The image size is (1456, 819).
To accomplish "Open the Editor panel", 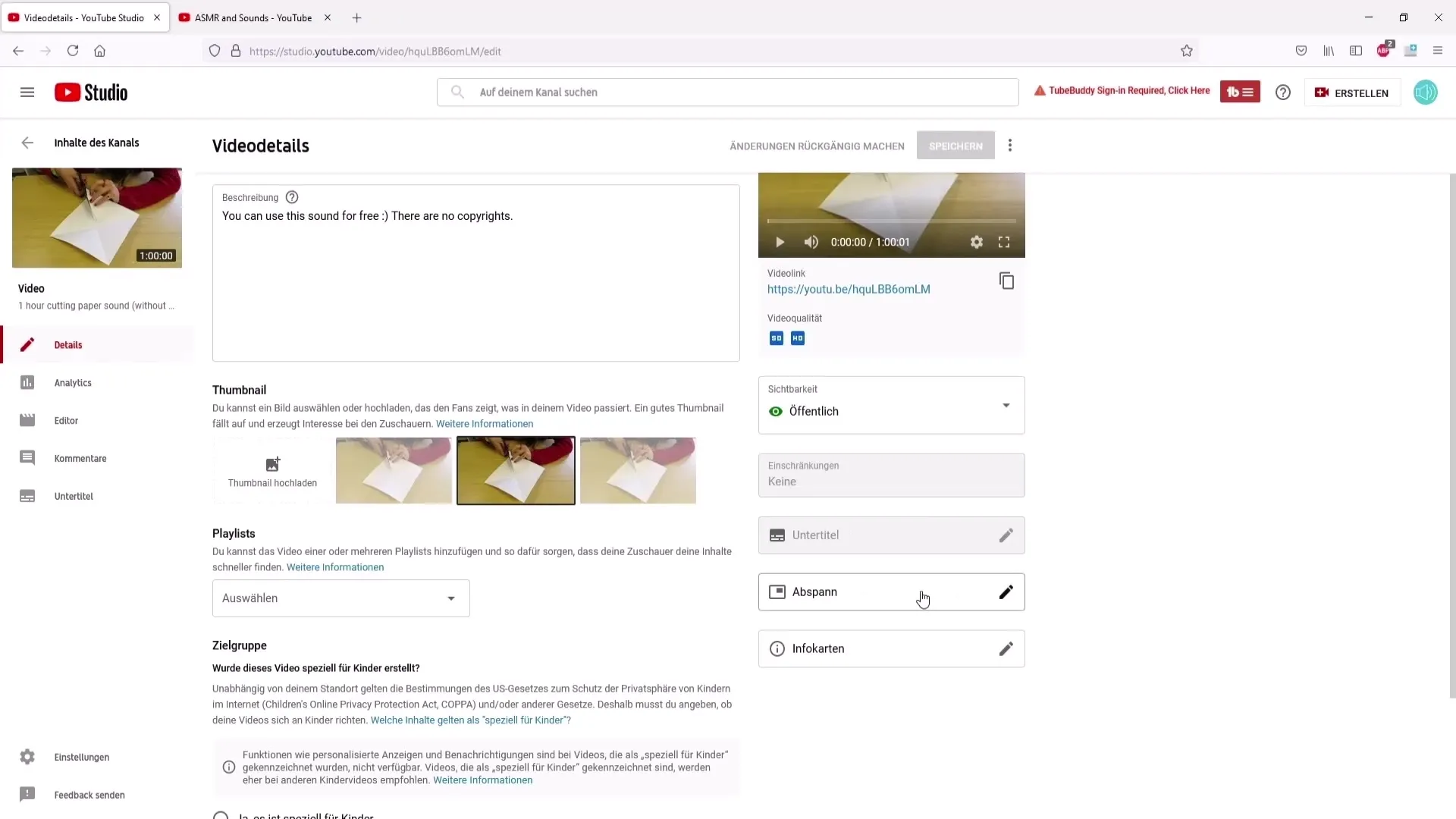I will (65, 420).
